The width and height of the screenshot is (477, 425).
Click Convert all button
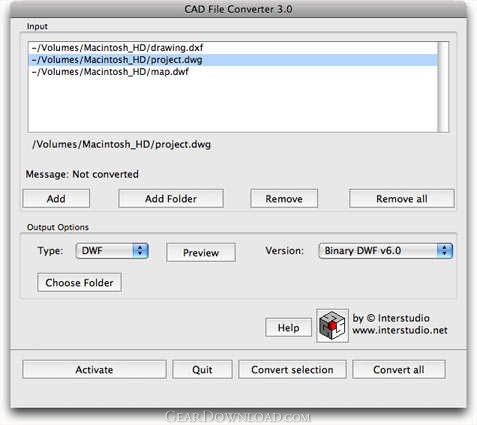[399, 370]
